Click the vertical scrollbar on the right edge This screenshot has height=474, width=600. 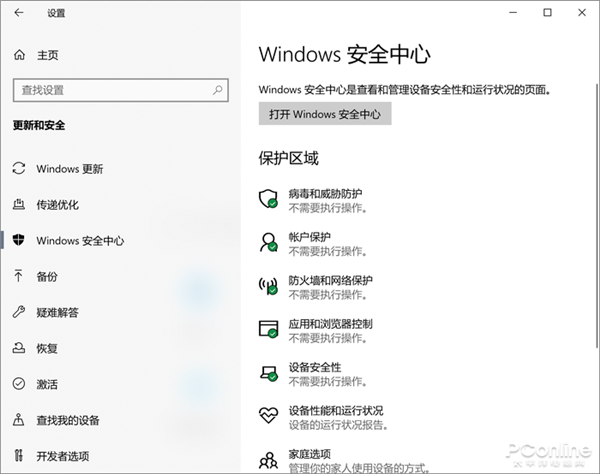click(597, 215)
